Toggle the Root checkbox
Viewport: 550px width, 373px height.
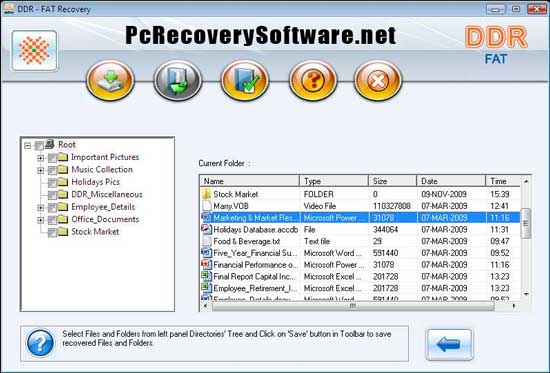coord(39,145)
